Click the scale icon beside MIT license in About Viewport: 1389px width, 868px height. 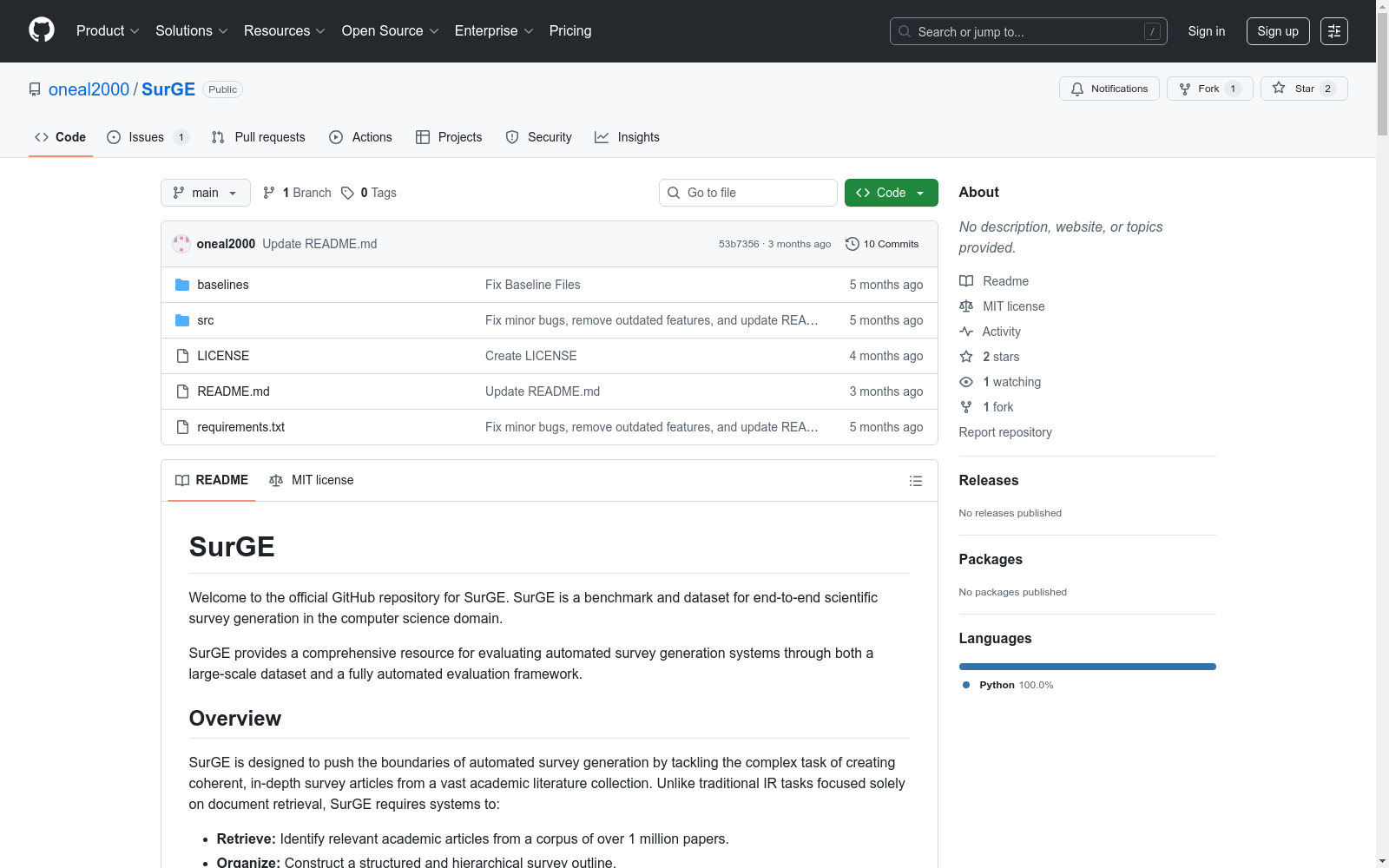tap(966, 306)
